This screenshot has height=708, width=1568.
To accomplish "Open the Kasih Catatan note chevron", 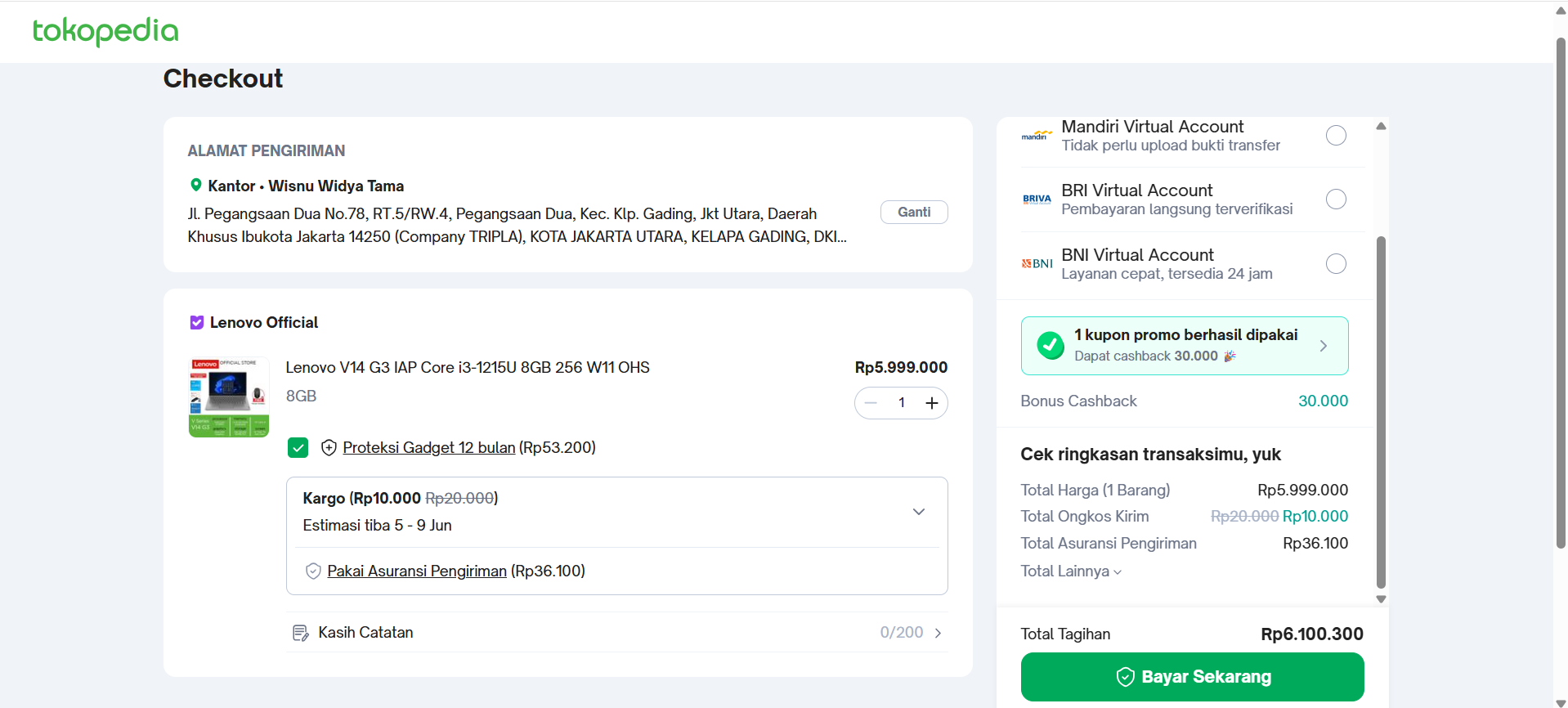I will pyautogui.click(x=938, y=633).
